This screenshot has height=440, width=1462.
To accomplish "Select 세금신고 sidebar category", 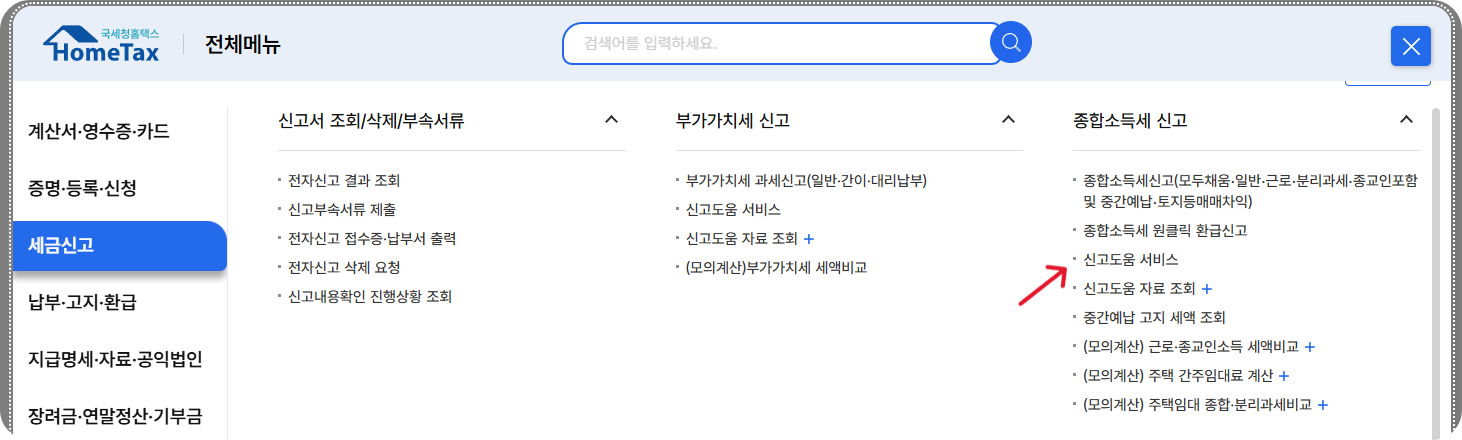I will (120, 245).
